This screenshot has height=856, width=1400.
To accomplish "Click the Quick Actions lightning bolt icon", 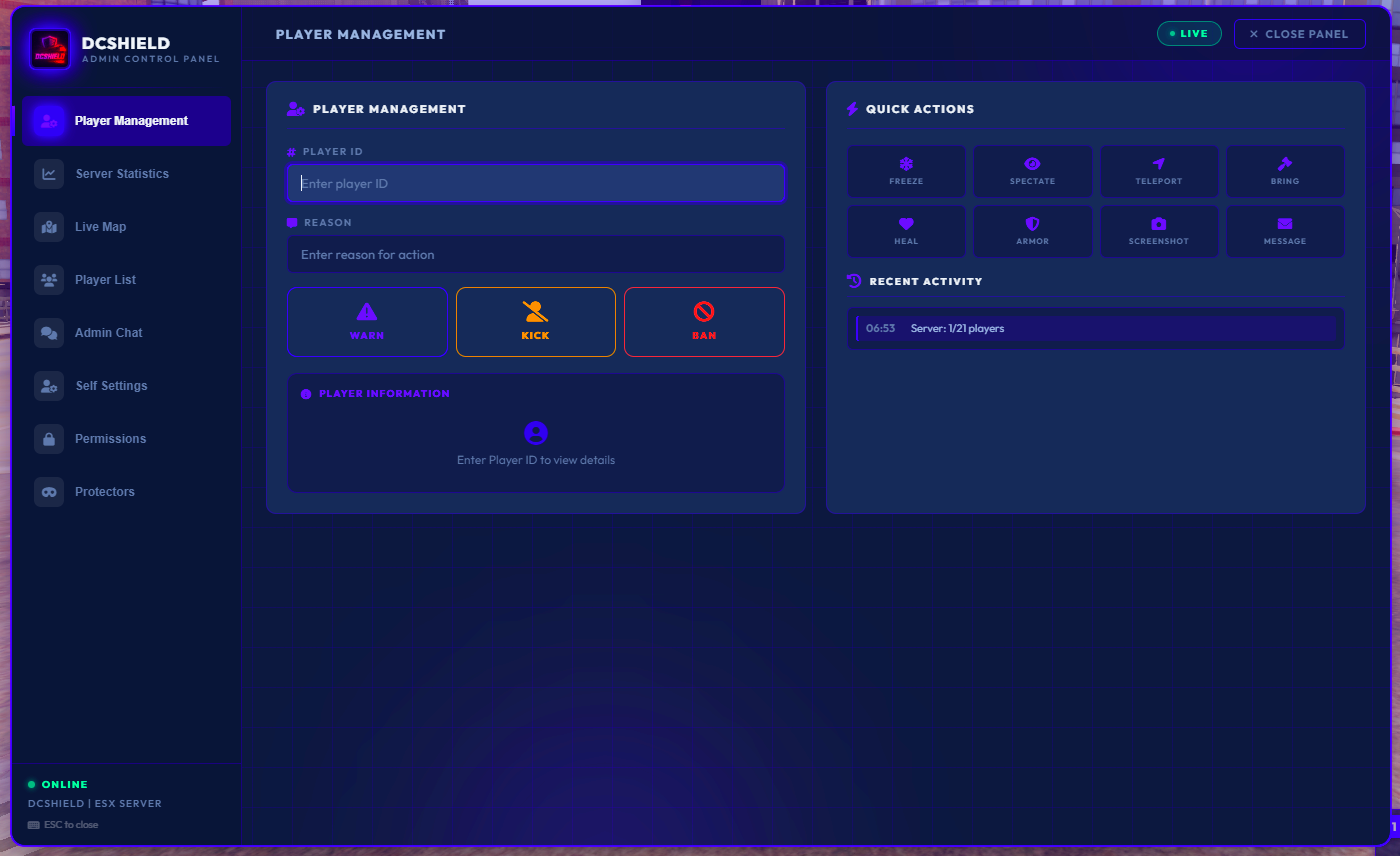I will point(853,109).
